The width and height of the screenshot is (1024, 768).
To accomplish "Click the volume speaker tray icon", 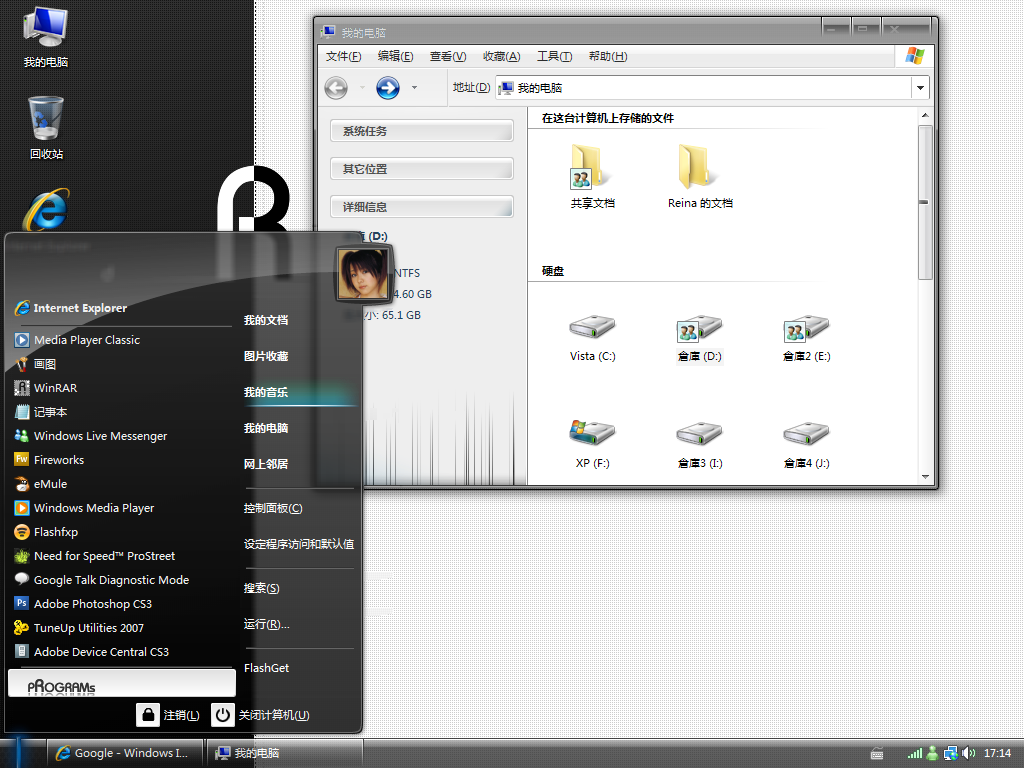I will point(968,753).
